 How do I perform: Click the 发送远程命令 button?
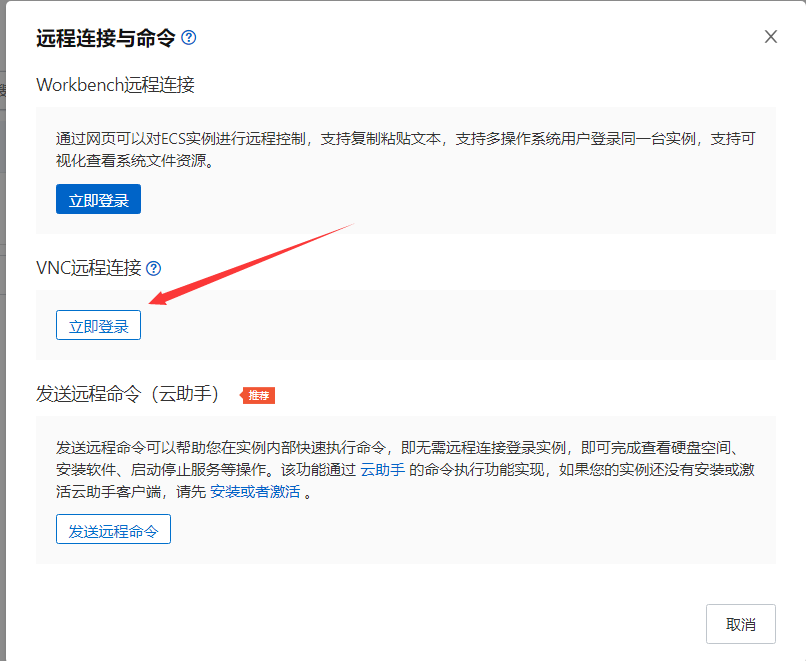point(113,529)
